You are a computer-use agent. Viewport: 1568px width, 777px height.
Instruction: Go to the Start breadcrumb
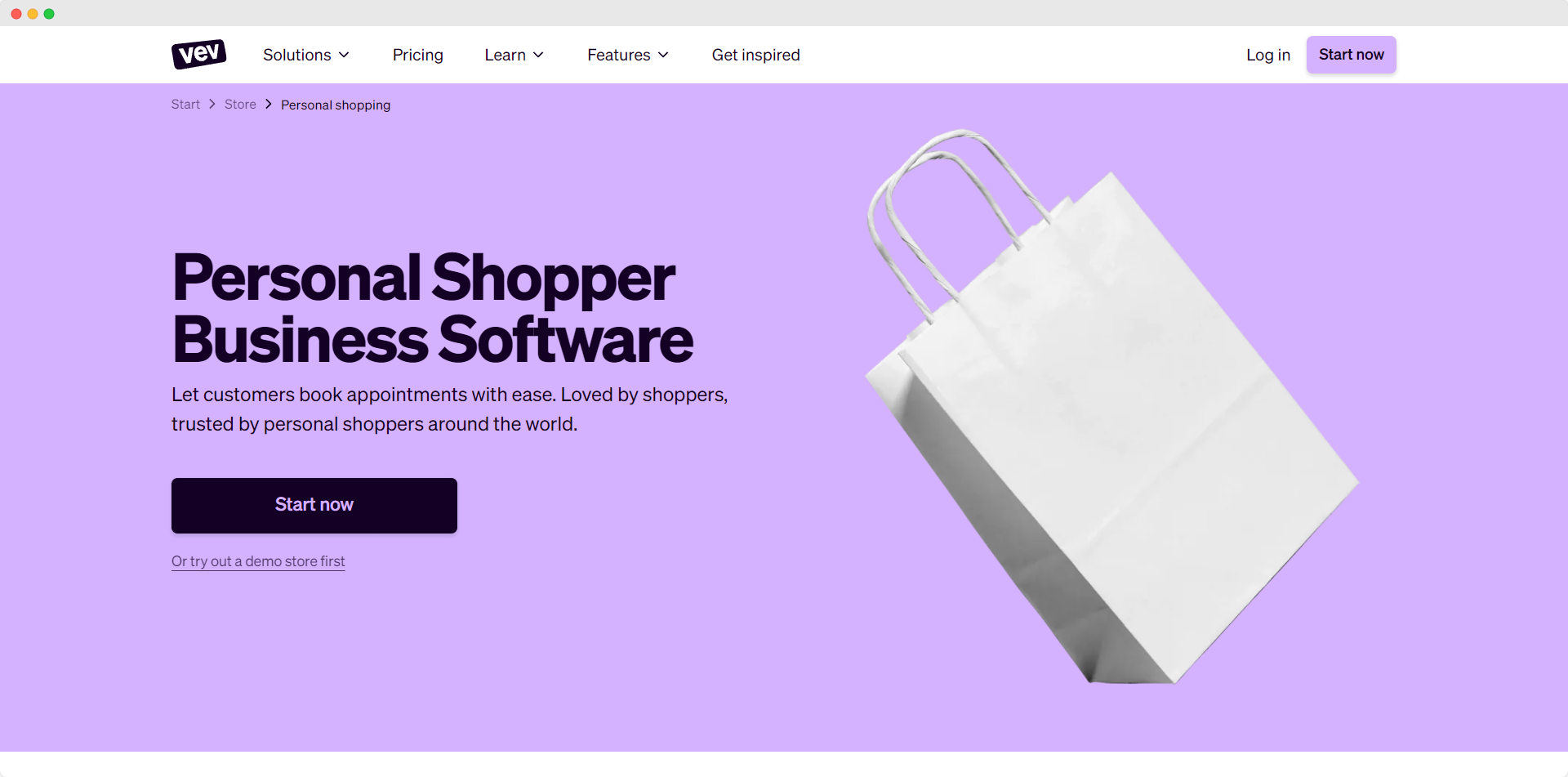185,105
